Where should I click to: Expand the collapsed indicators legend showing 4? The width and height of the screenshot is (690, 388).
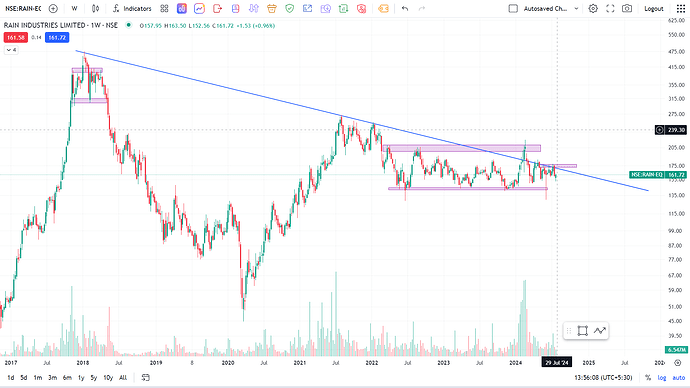click(x=11, y=50)
